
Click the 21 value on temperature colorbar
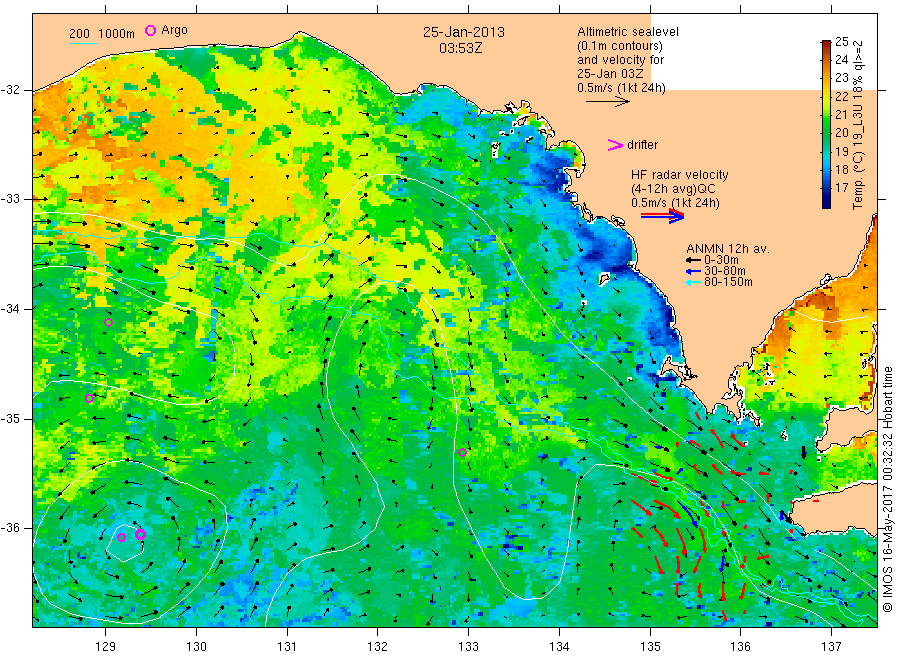click(x=841, y=114)
